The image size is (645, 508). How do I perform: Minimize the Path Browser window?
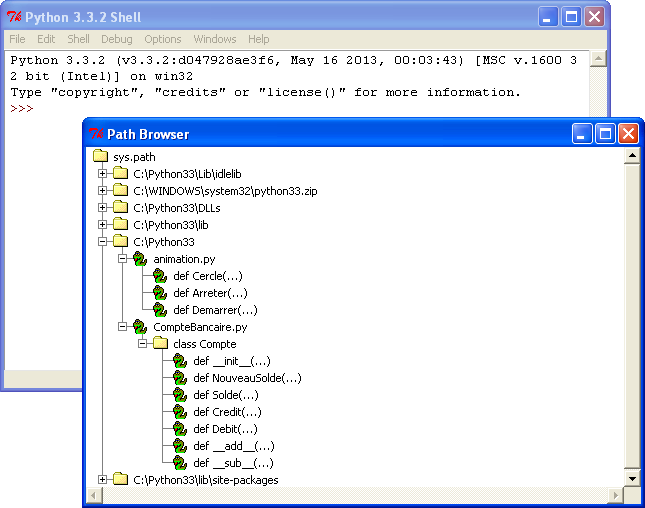581,134
